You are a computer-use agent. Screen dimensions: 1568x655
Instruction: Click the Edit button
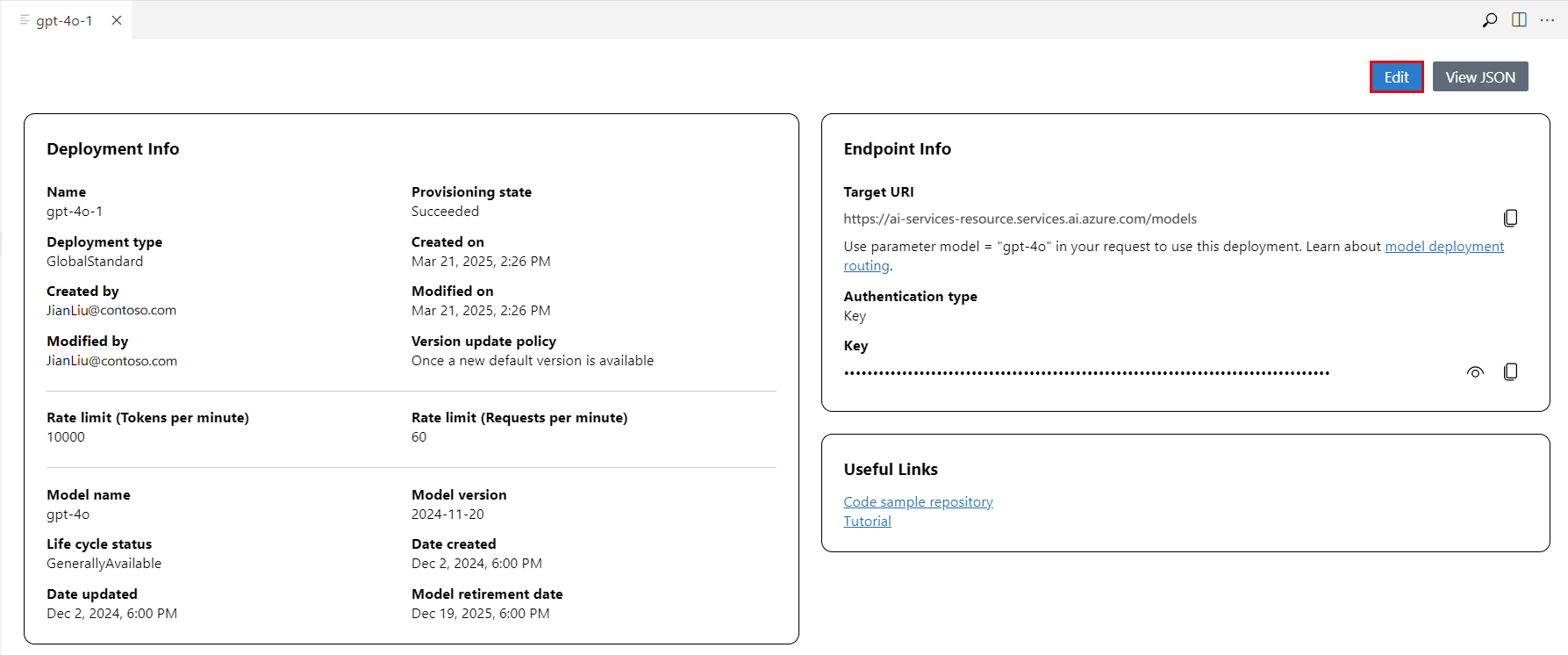[x=1396, y=77]
